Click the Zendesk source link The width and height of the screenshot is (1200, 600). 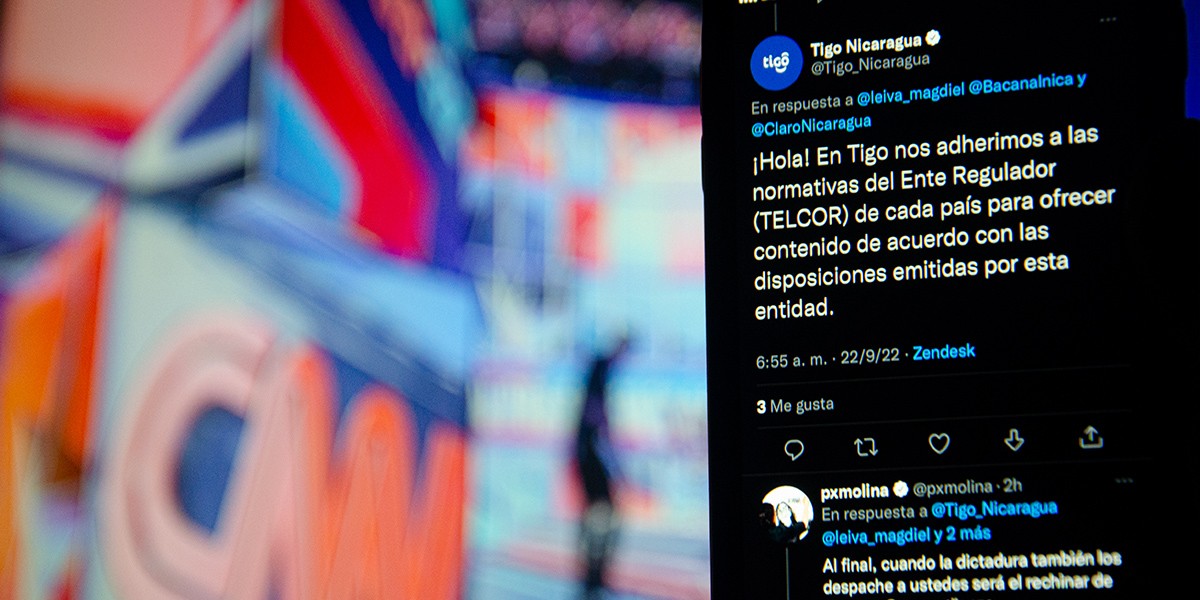(945, 352)
